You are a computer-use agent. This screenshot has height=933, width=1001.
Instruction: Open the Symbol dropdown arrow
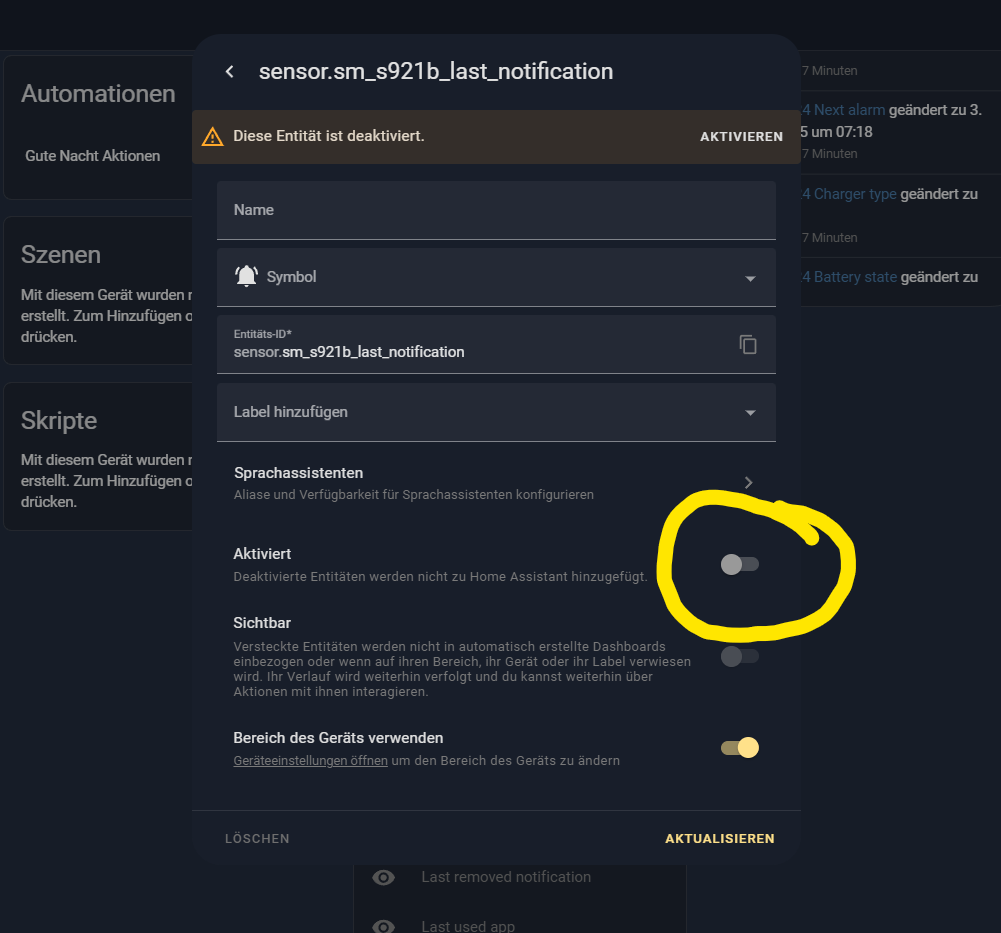[x=751, y=278]
